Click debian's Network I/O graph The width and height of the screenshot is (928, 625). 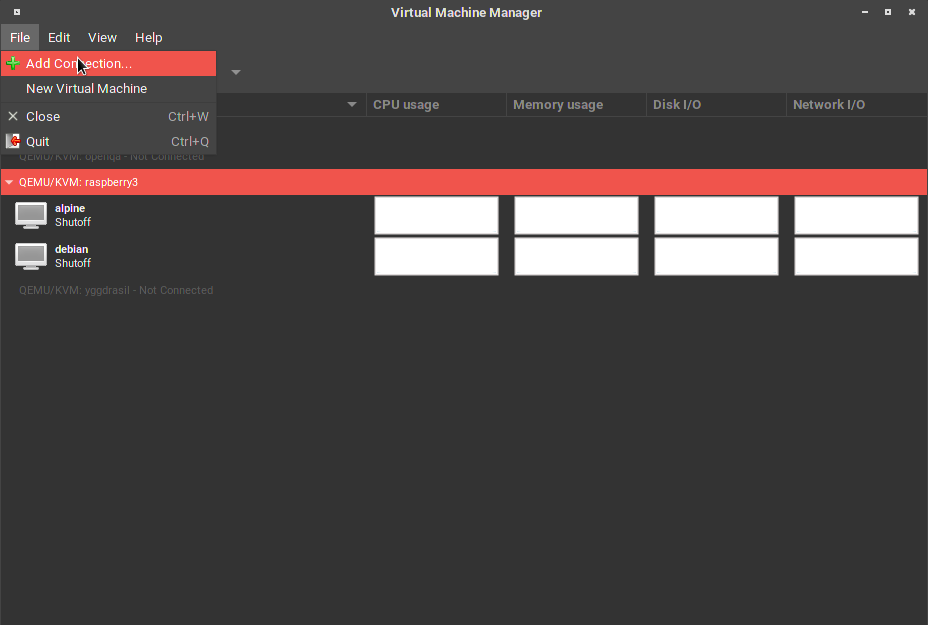click(x=856, y=256)
